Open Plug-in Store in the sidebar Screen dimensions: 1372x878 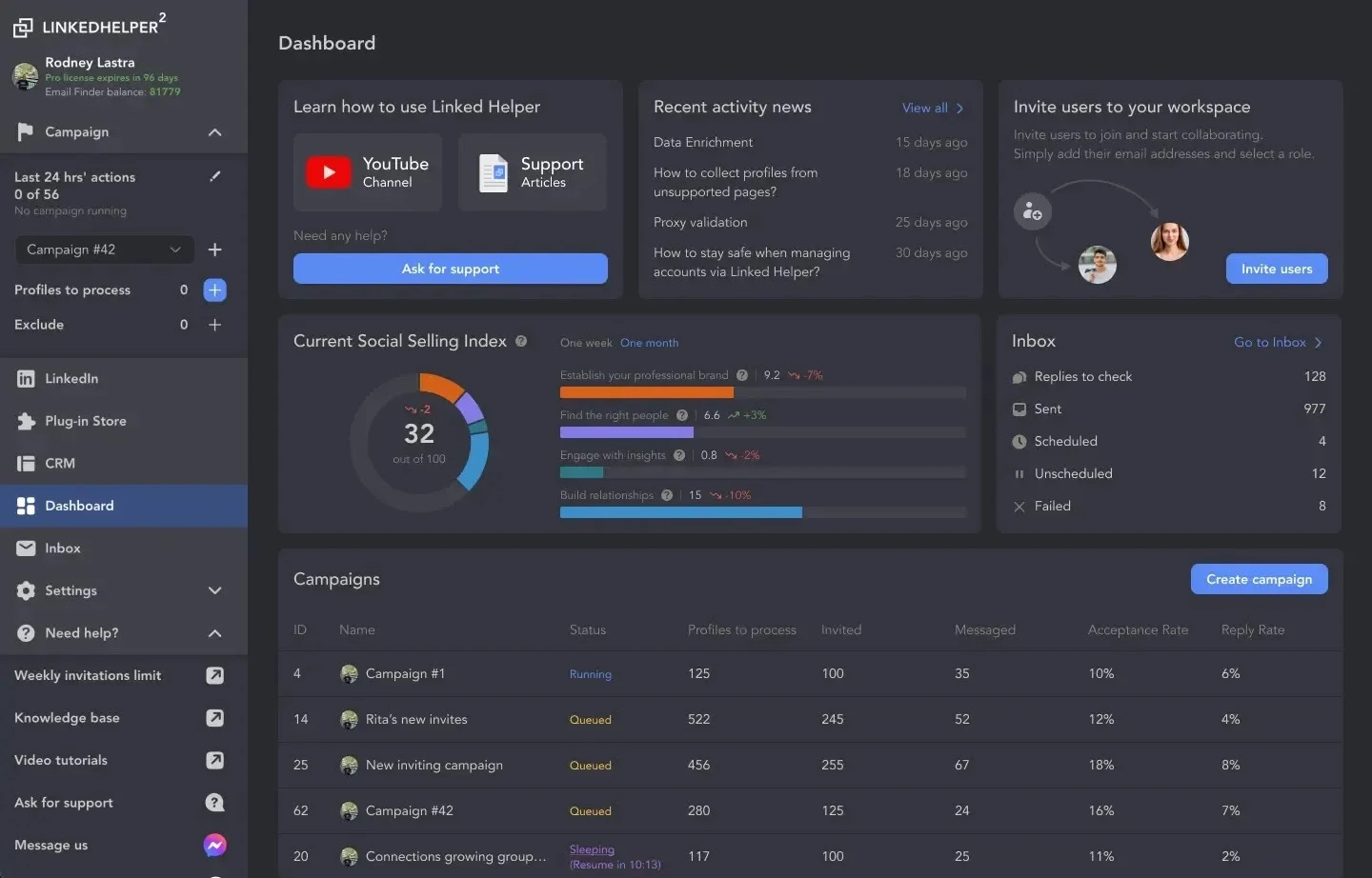point(124,421)
